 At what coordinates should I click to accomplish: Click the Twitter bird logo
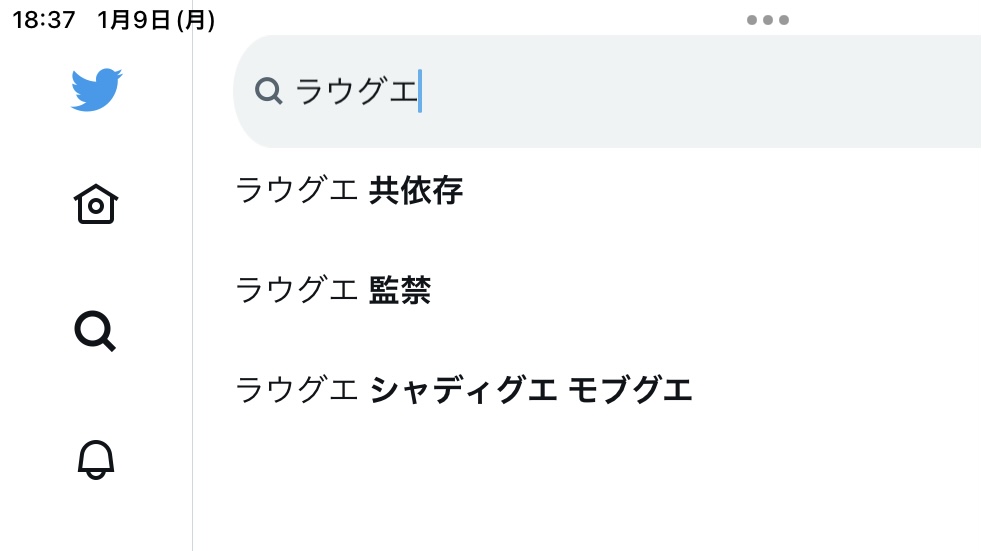pos(96,89)
